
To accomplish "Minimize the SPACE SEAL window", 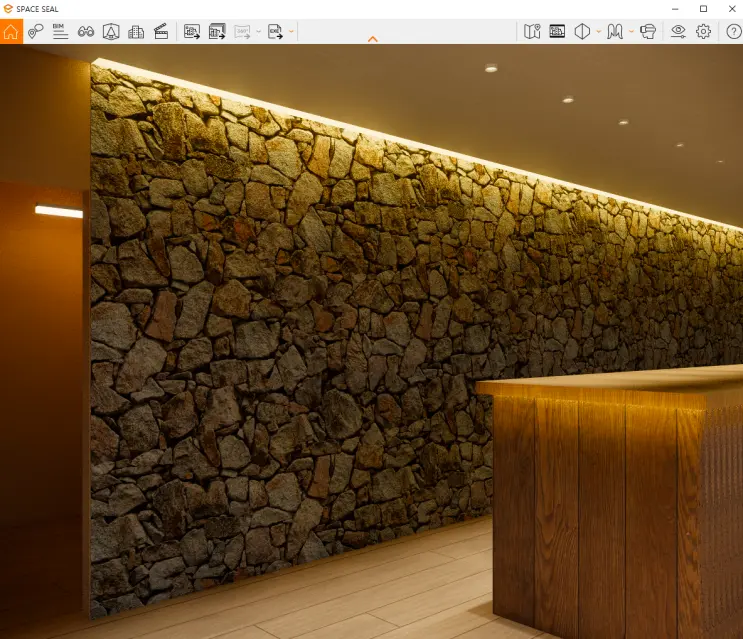I will (x=675, y=9).
